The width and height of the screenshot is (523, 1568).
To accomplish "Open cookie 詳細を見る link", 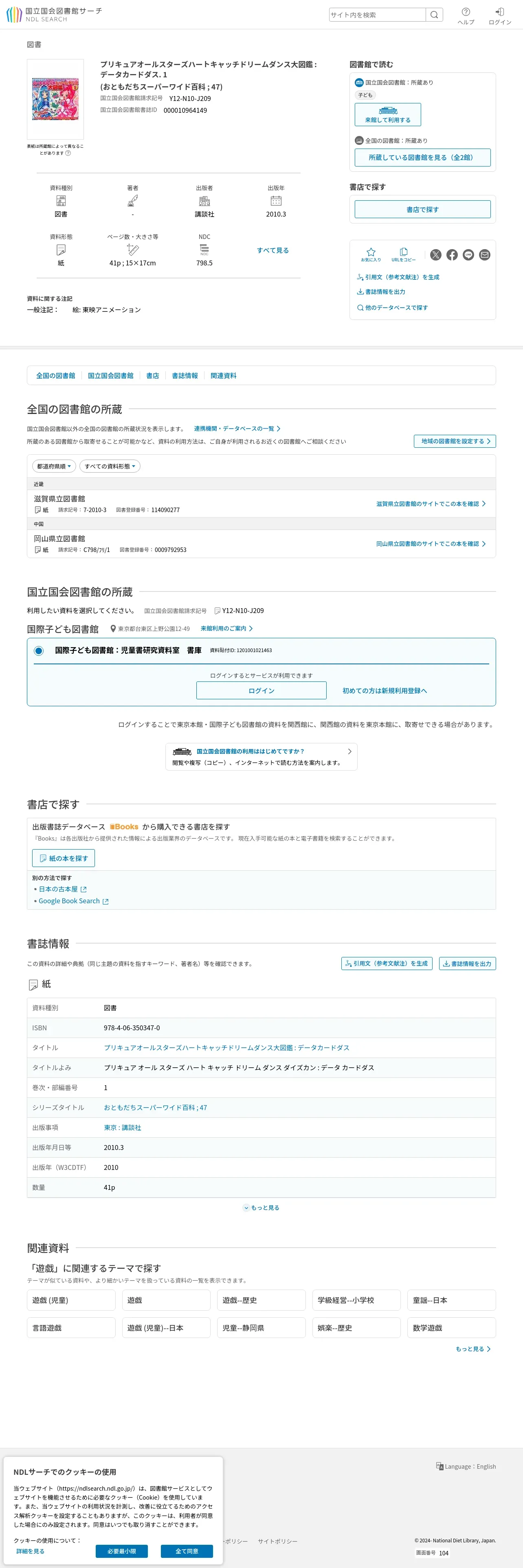I will 31,1551.
